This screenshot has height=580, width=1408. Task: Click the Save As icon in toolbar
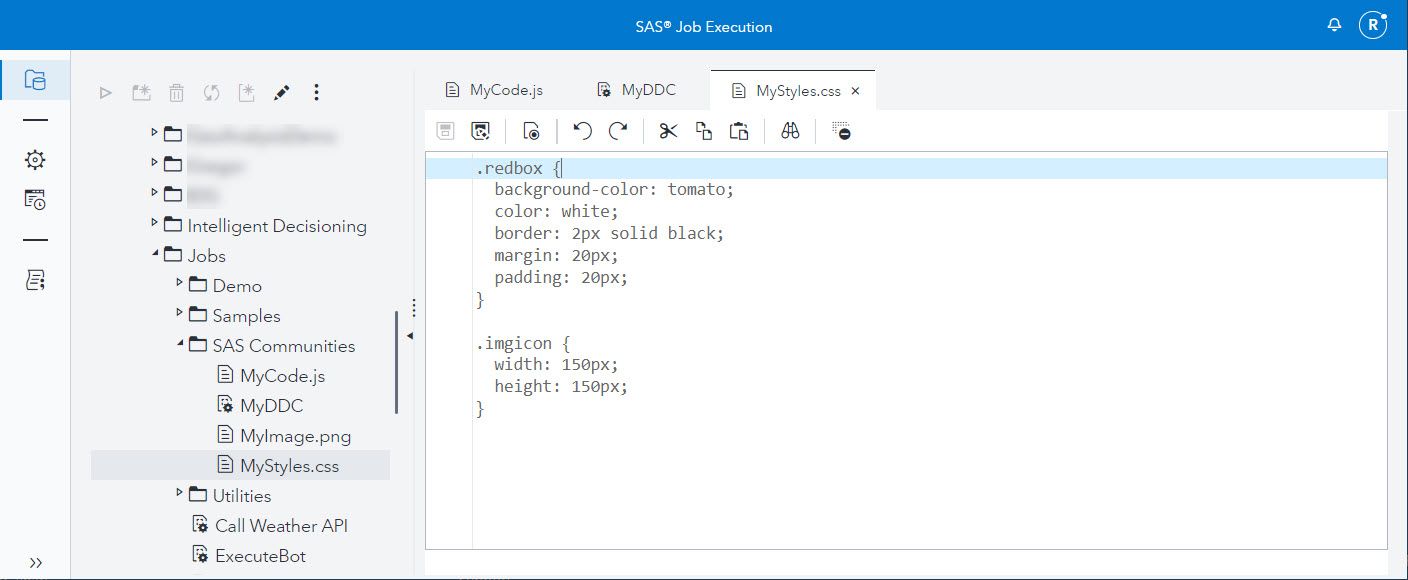pyautogui.click(x=481, y=131)
